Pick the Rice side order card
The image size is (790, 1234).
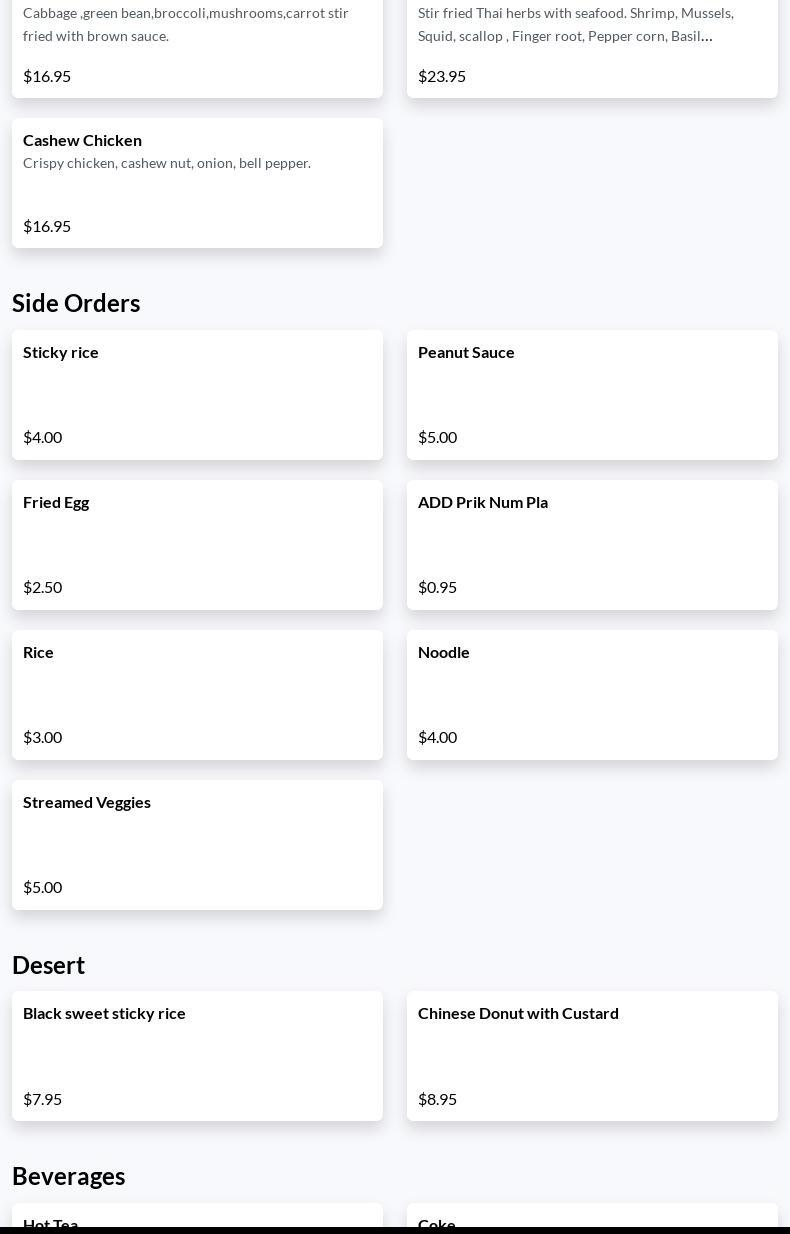point(197,694)
